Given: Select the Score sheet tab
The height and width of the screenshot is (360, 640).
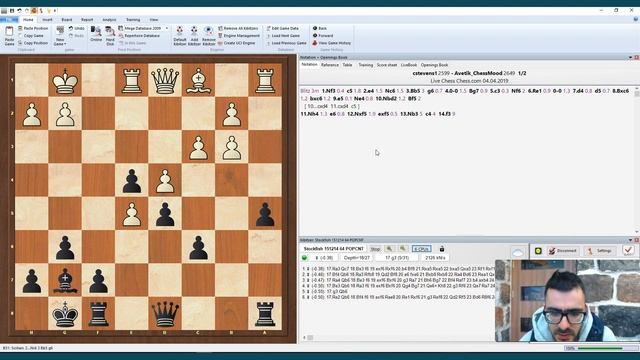Looking at the screenshot, I should pyautogui.click(x=387, y=65).
